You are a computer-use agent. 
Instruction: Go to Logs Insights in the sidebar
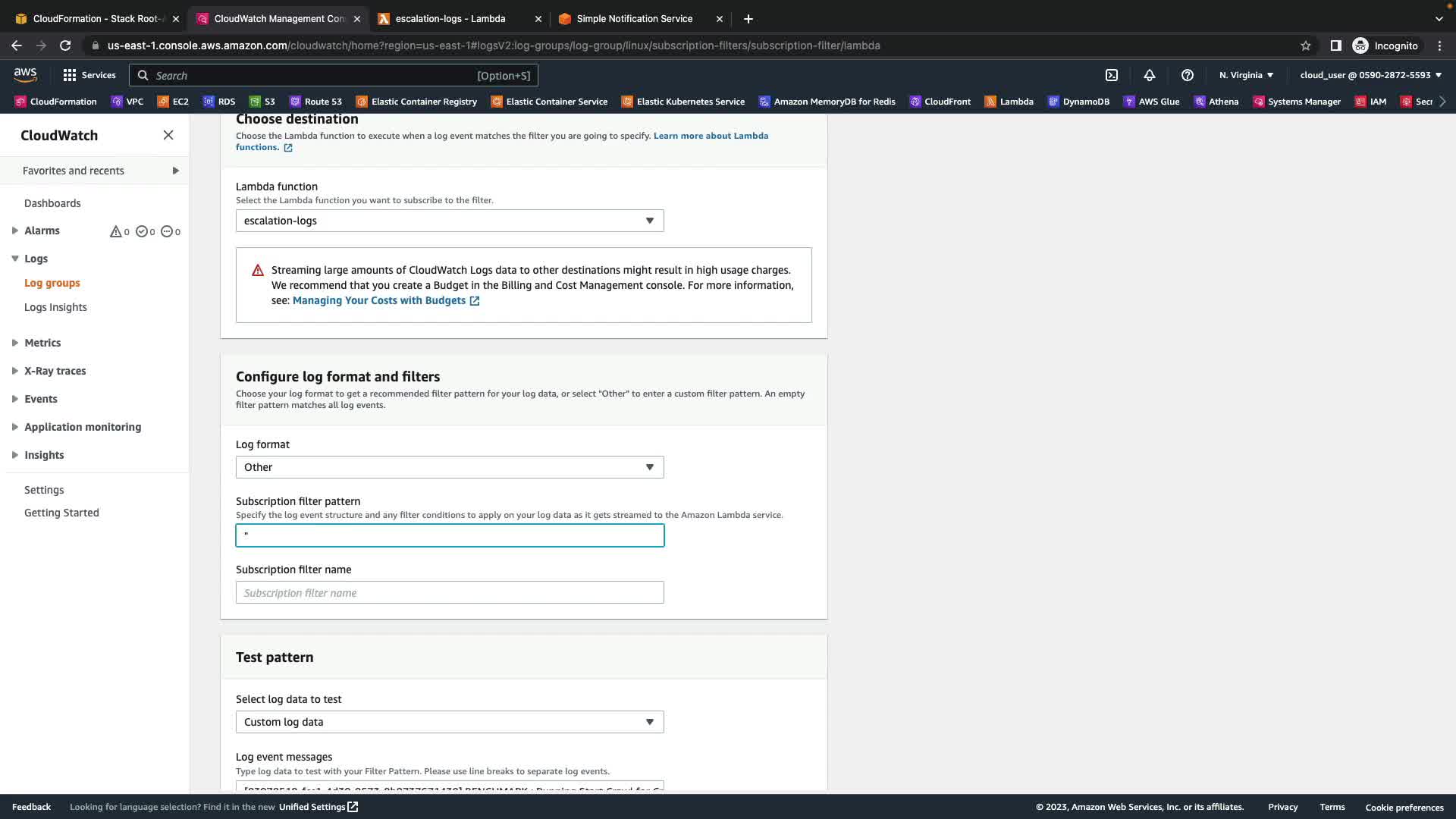[x=55, y=307]
